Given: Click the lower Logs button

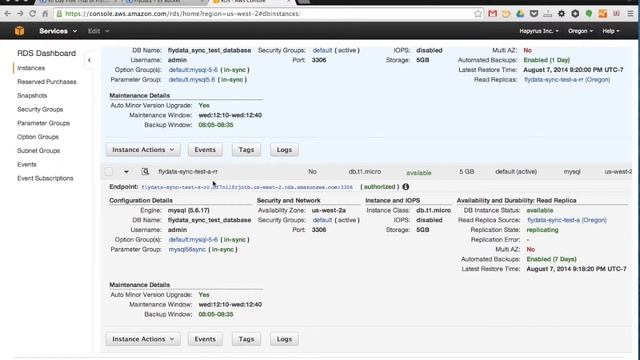Looking at the screenshot, I should coord(284,339).
